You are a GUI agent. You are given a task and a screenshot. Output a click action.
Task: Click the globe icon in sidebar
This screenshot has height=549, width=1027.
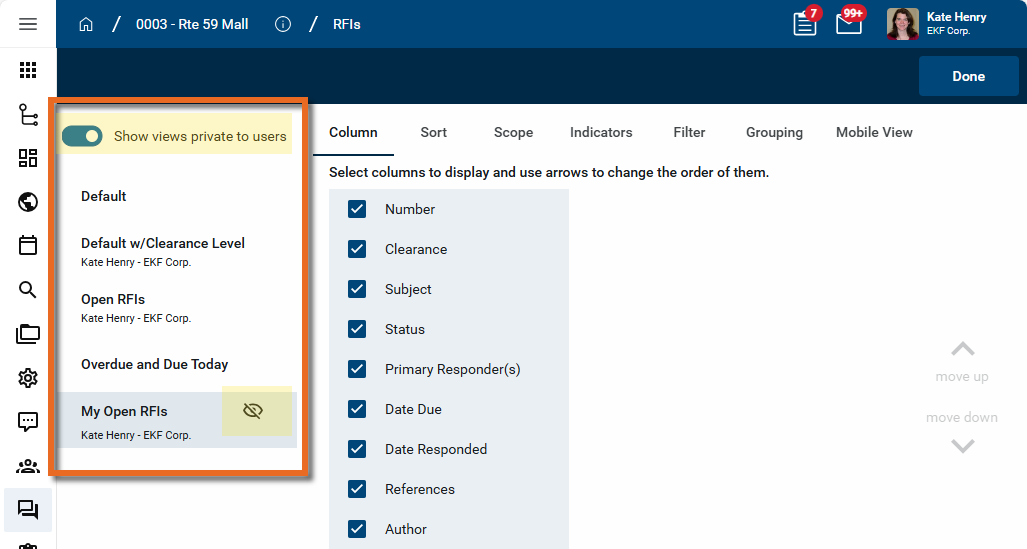point(28,203)
